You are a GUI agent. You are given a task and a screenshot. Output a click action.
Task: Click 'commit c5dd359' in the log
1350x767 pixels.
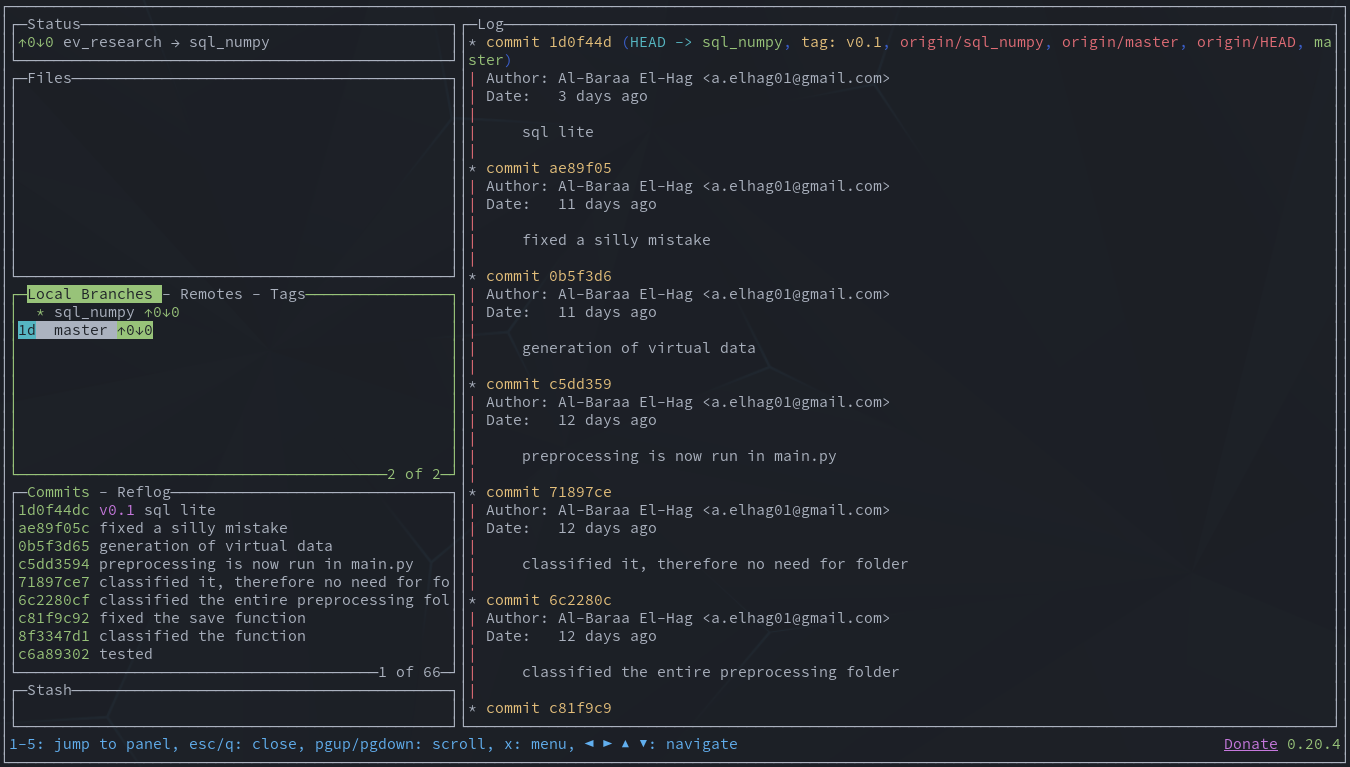click(549, 384)
